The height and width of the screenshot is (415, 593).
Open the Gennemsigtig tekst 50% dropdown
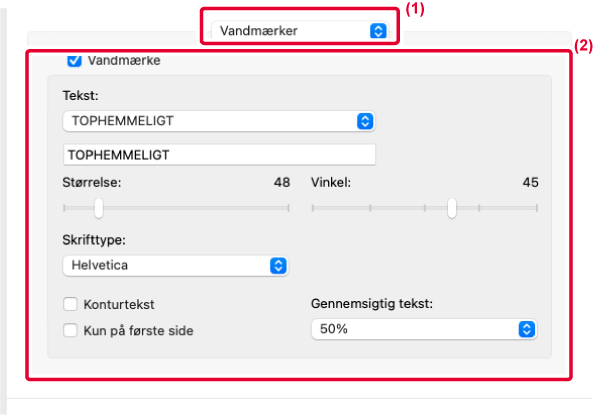coord(424,329)
